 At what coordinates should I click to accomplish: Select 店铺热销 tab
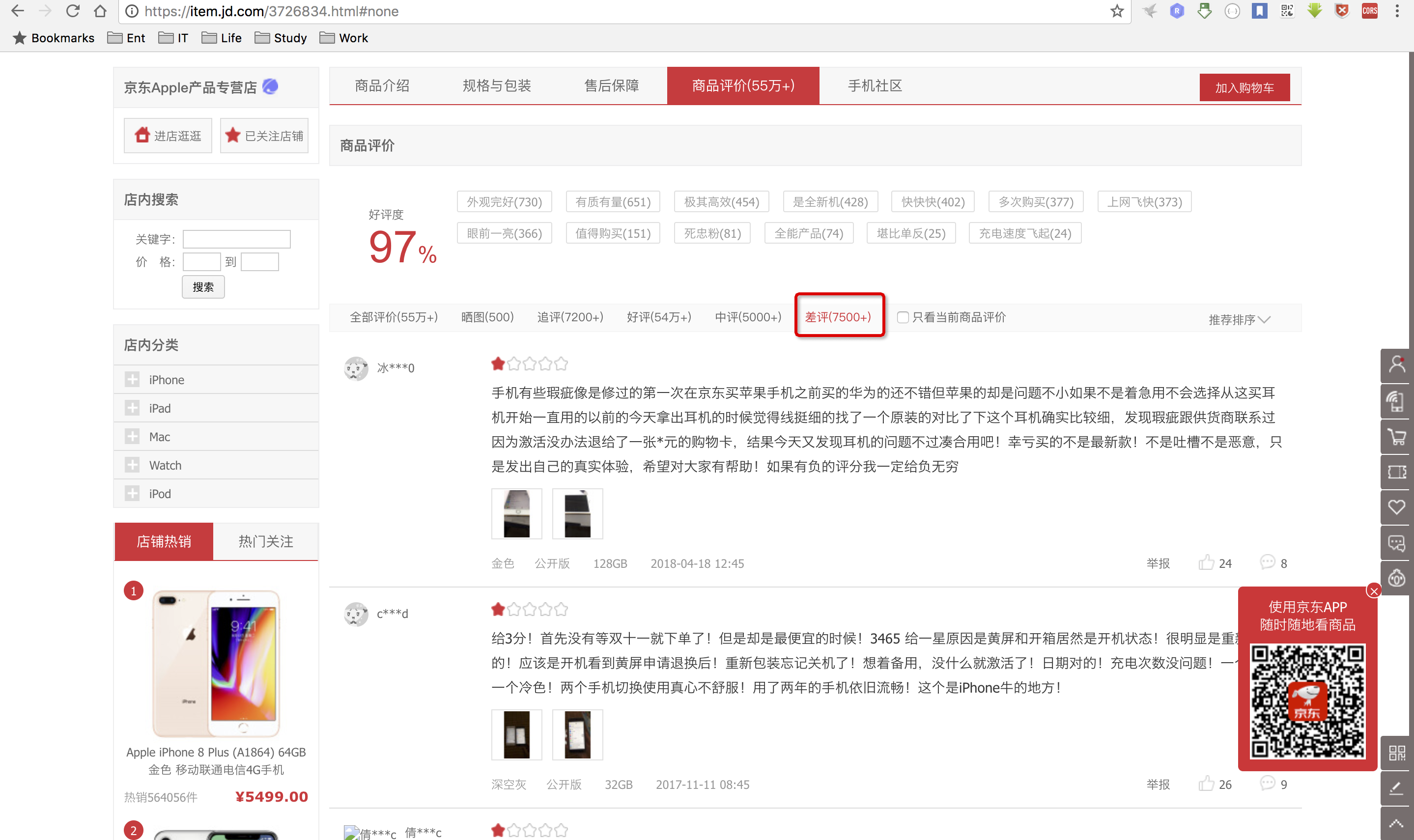tap(164, 541)
